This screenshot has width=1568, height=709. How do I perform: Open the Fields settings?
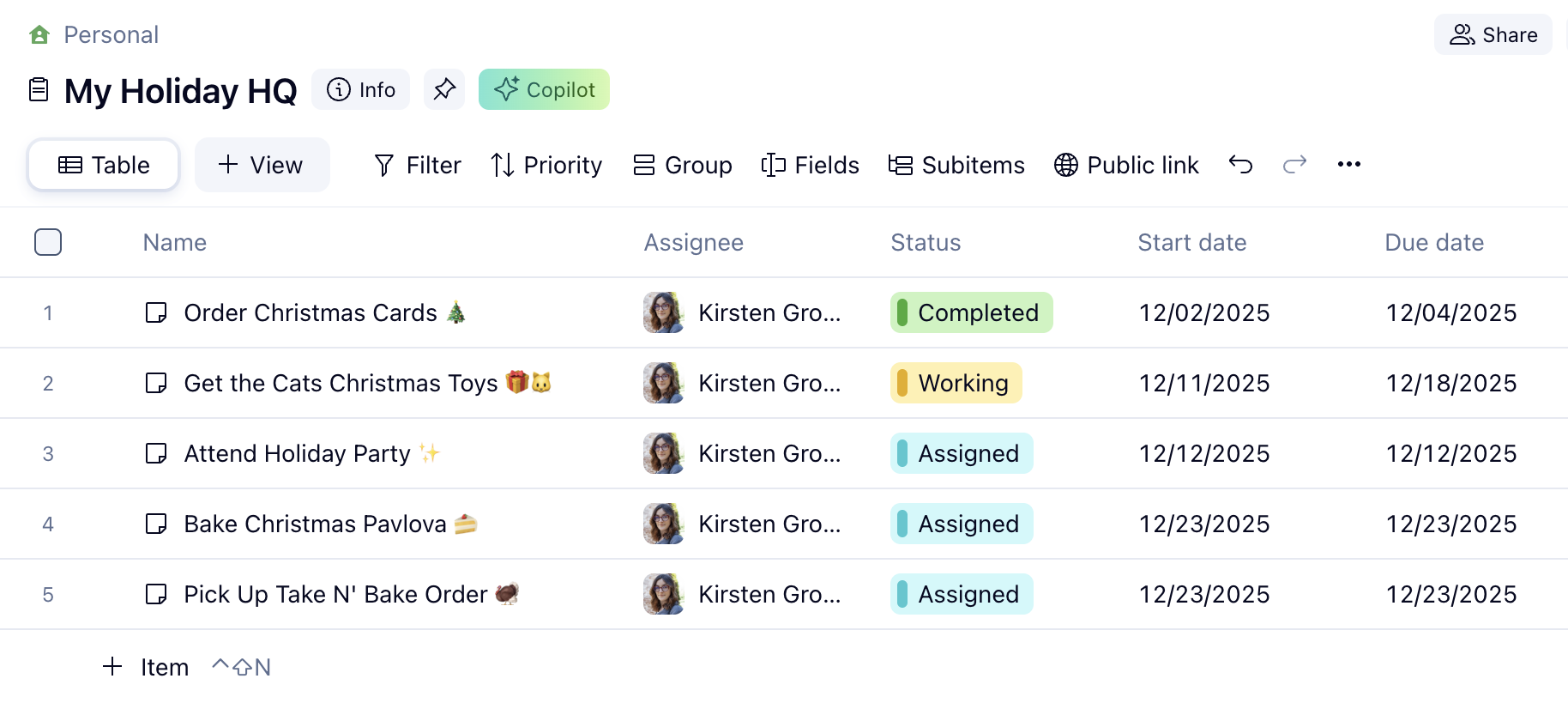pyautogui.click(x=810, y=165)
